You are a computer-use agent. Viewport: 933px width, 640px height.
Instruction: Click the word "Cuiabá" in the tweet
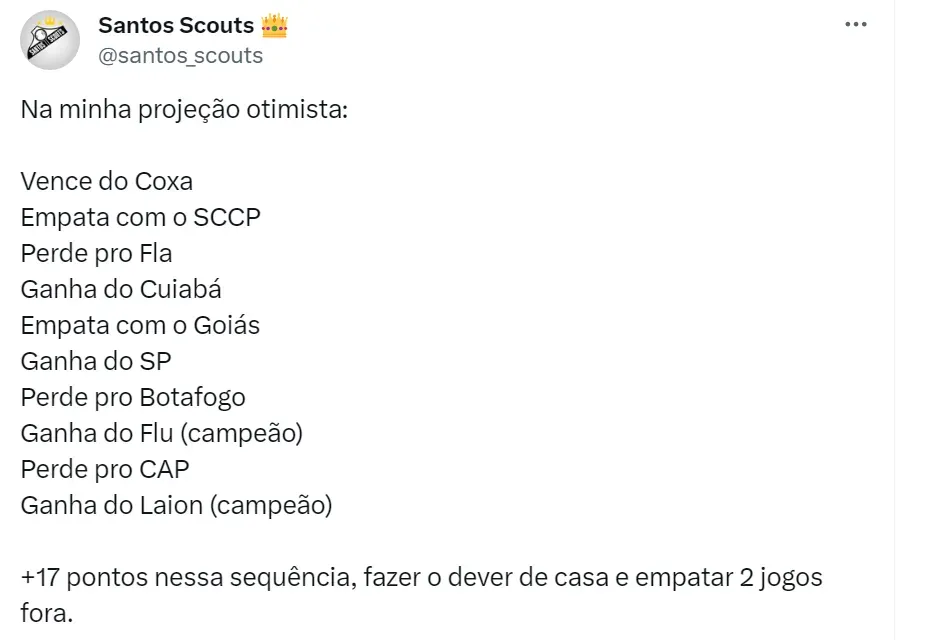[181, 289]
